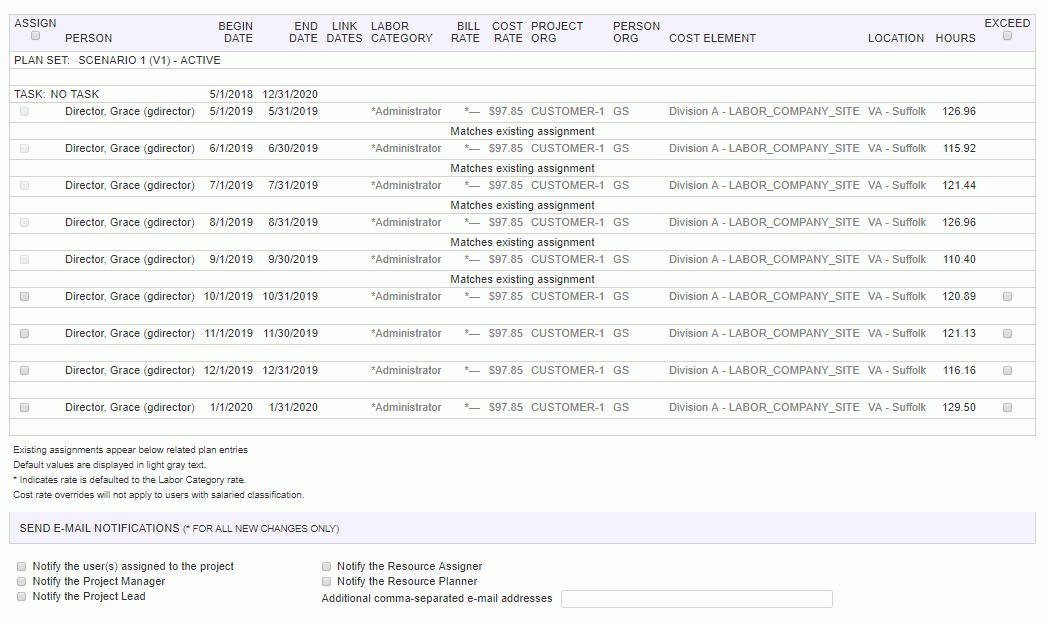This screenshot has height=625, width=1049.
Task: Click the LINK DATES column header
Action: [345, 32]
